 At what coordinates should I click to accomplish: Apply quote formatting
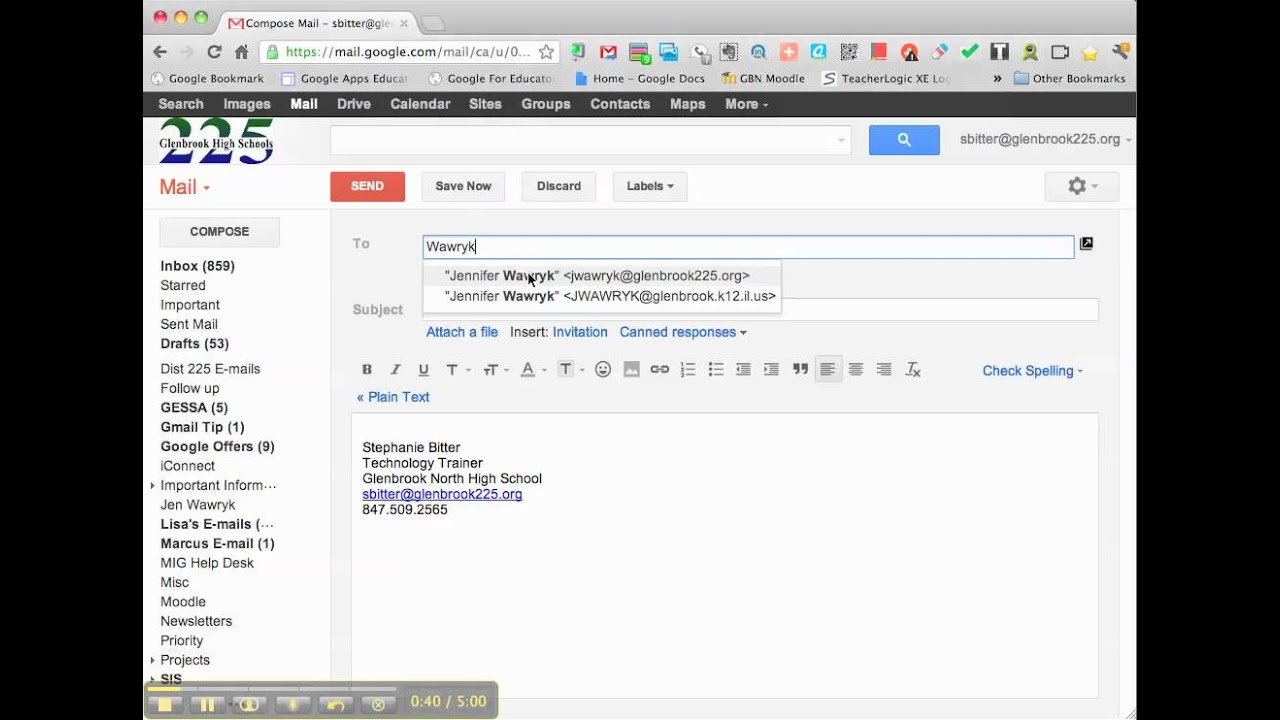800,370
